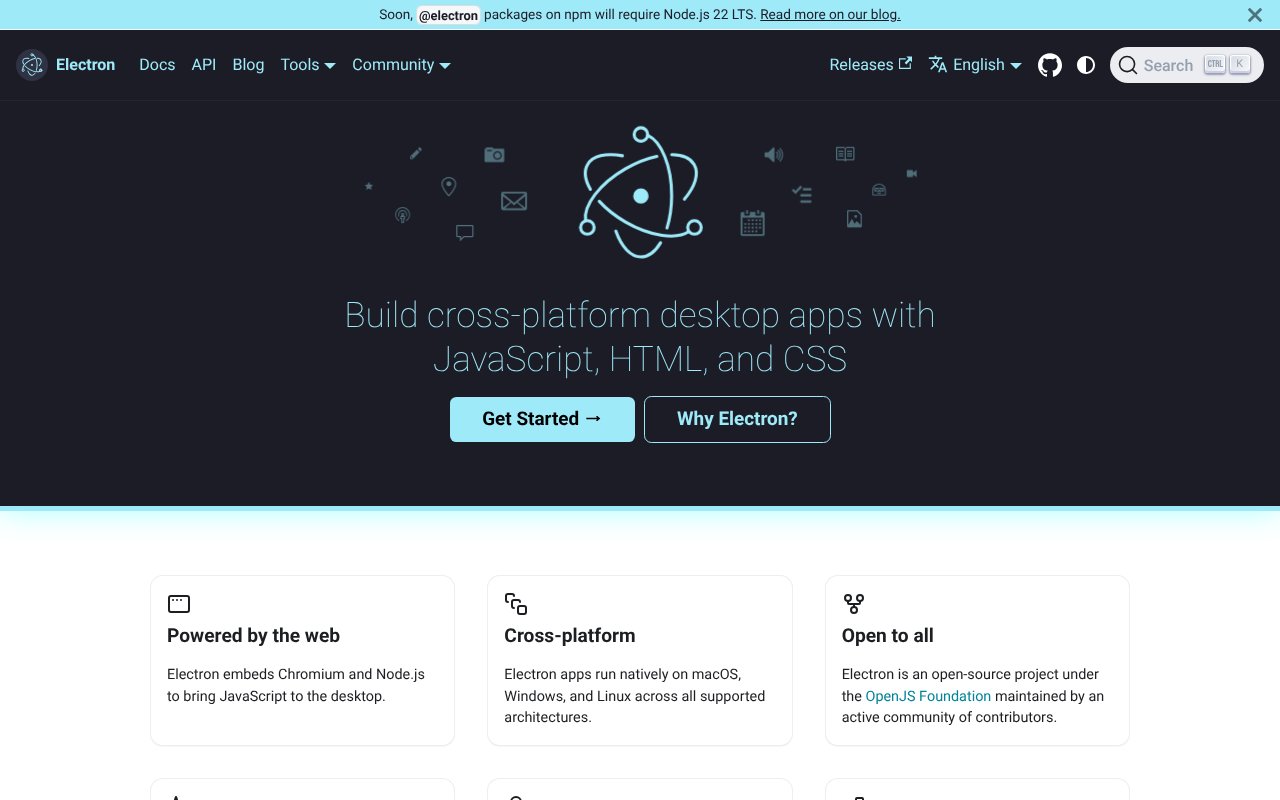Go to the Blog page
1280x800 pixels.
pos(248,65)
